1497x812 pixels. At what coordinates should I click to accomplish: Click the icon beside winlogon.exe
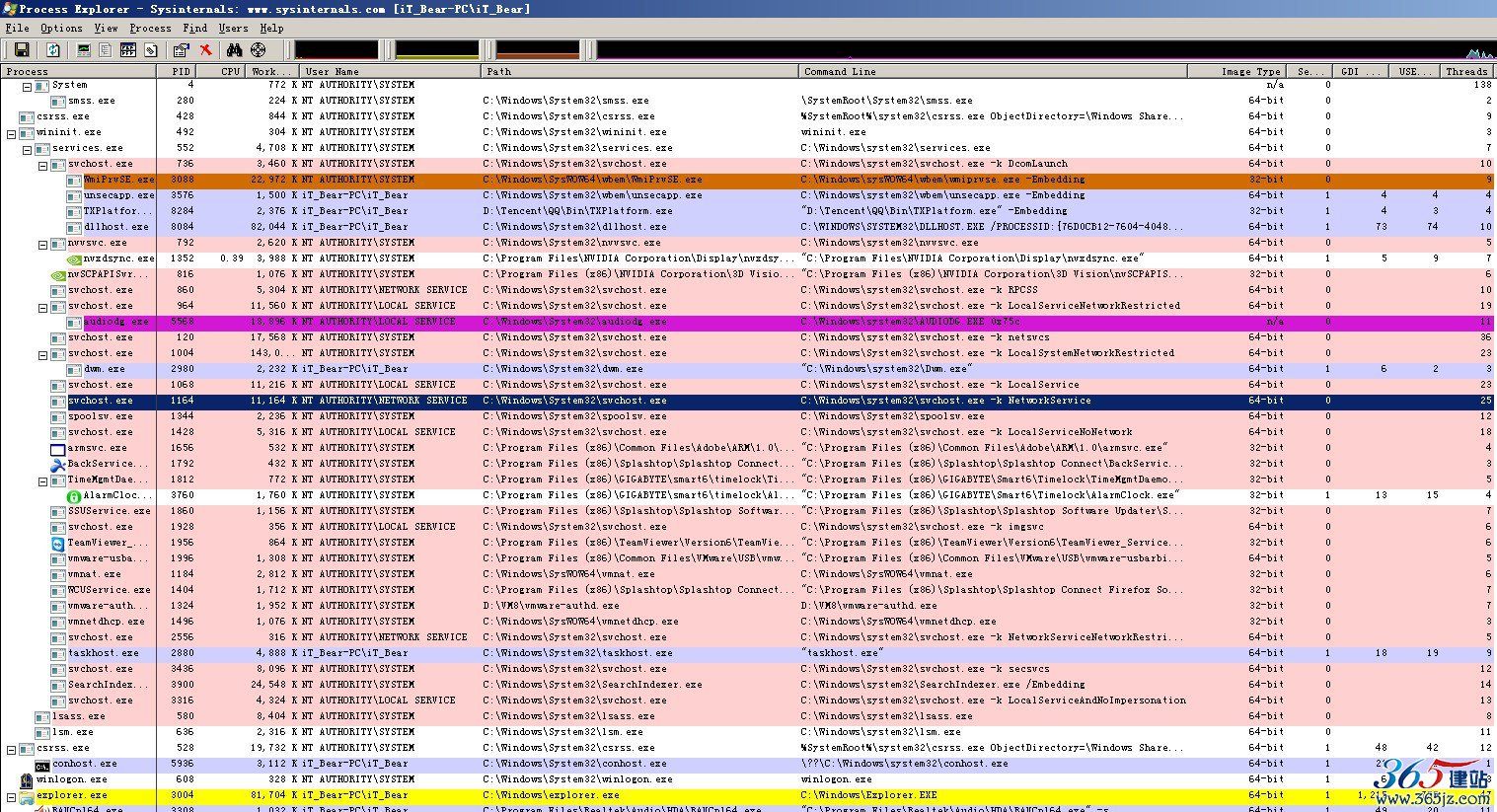point(27,779)
